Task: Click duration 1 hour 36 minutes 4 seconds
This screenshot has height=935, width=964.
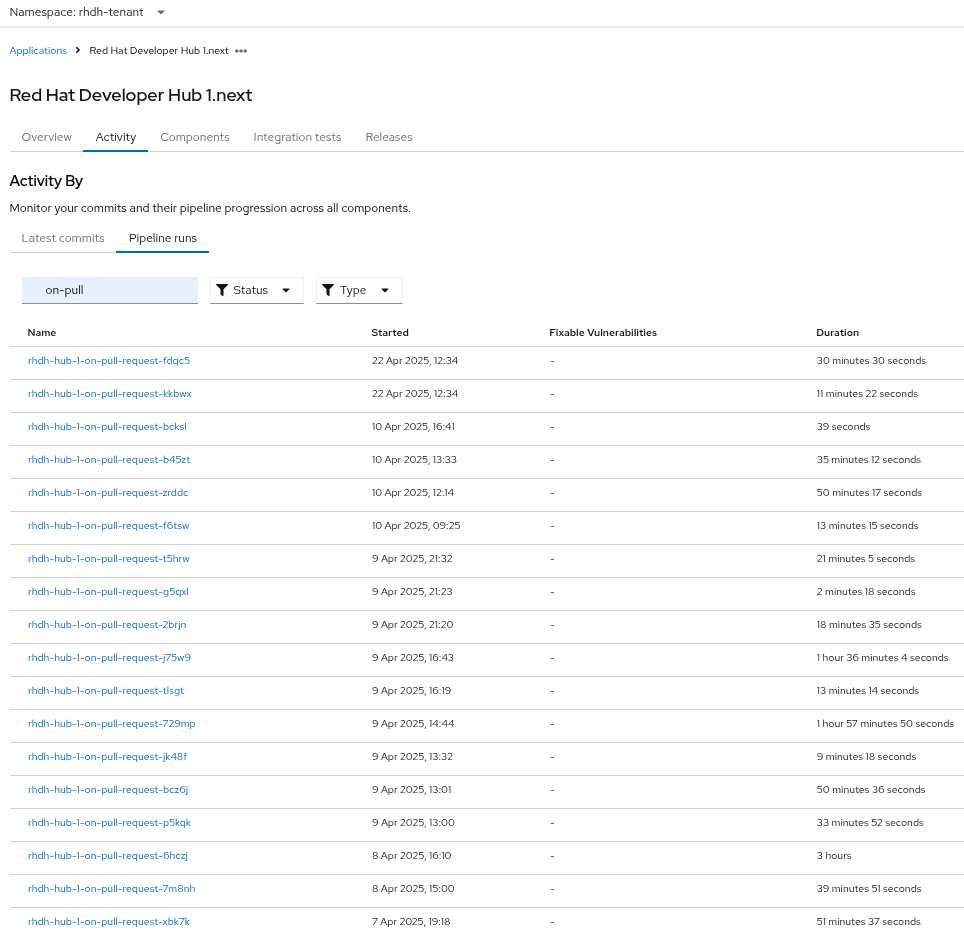Action: (882, 658)
